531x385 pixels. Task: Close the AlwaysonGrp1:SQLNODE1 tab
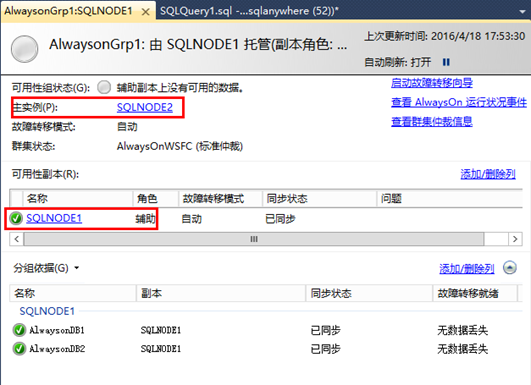(146, 12)
